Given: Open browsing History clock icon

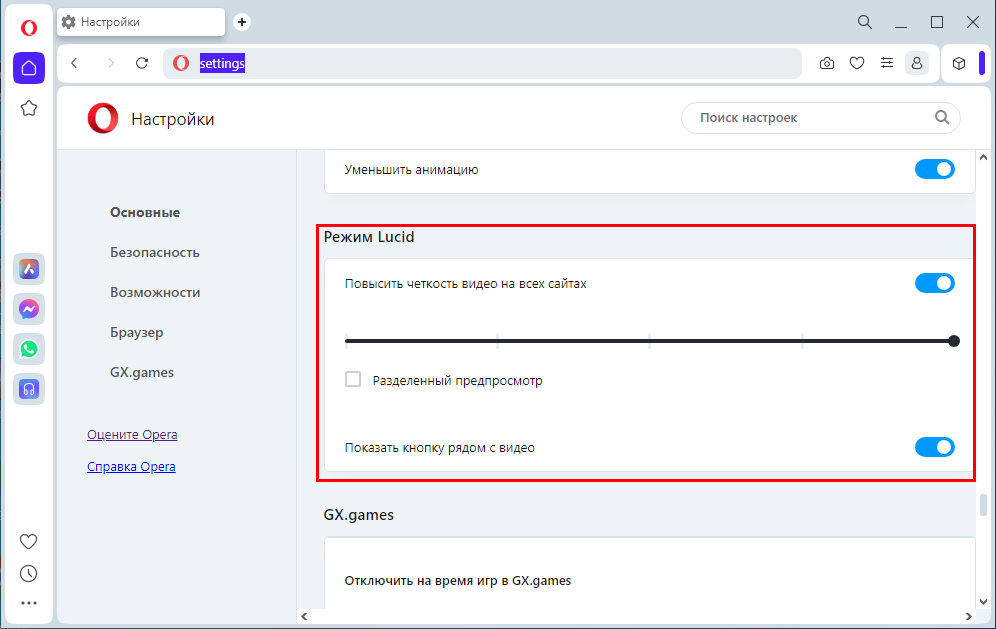Looking at the screenshot, I should (x=29, y=574).
